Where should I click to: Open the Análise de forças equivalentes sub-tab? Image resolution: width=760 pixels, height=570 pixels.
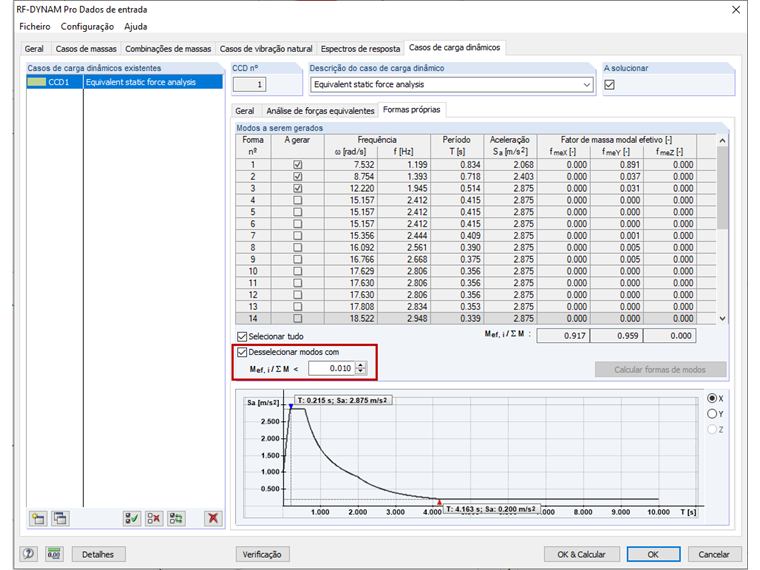[x=320, y=111]
